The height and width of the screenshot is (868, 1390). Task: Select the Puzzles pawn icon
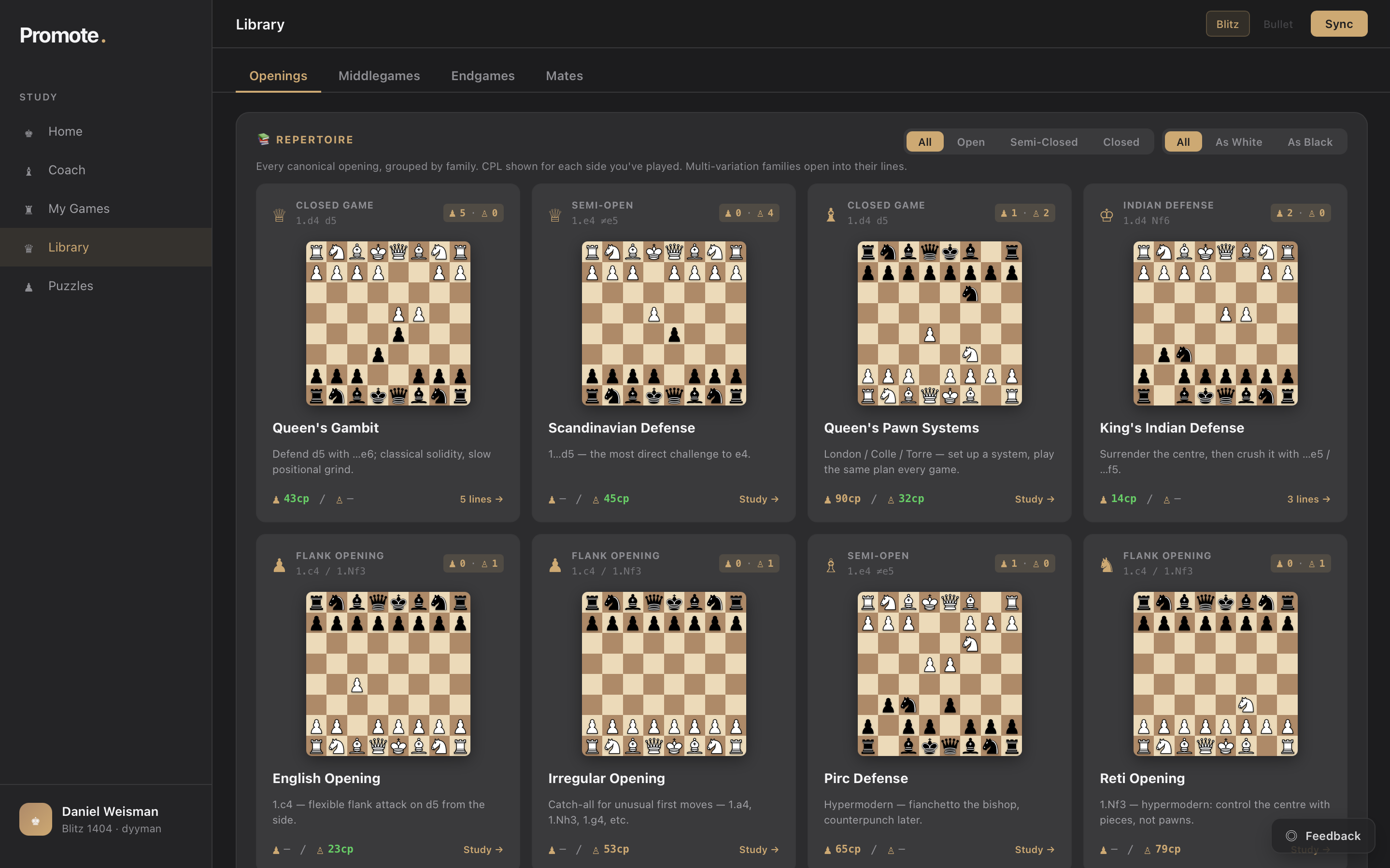tap(28, 286)
